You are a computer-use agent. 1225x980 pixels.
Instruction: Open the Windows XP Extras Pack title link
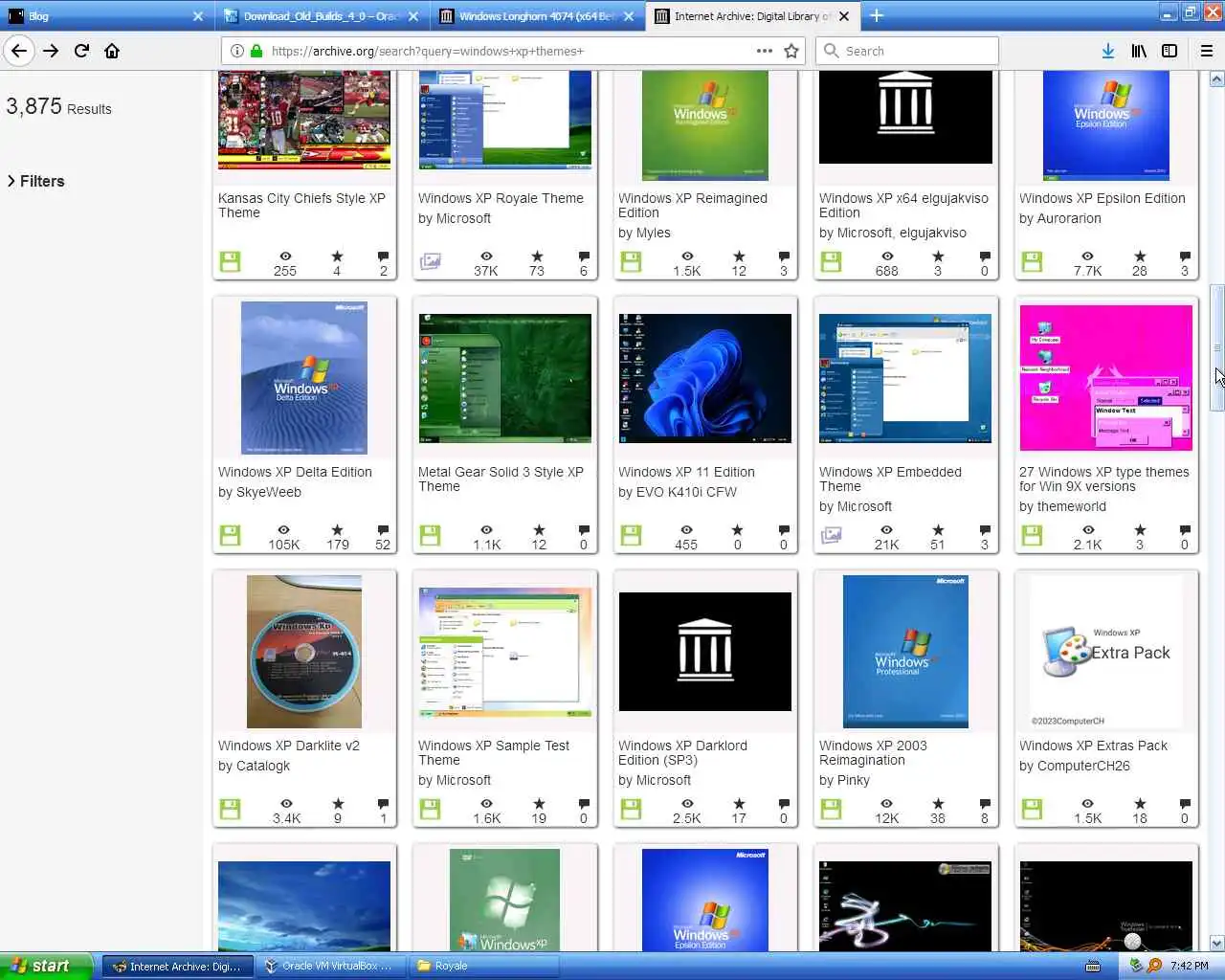1093,746
